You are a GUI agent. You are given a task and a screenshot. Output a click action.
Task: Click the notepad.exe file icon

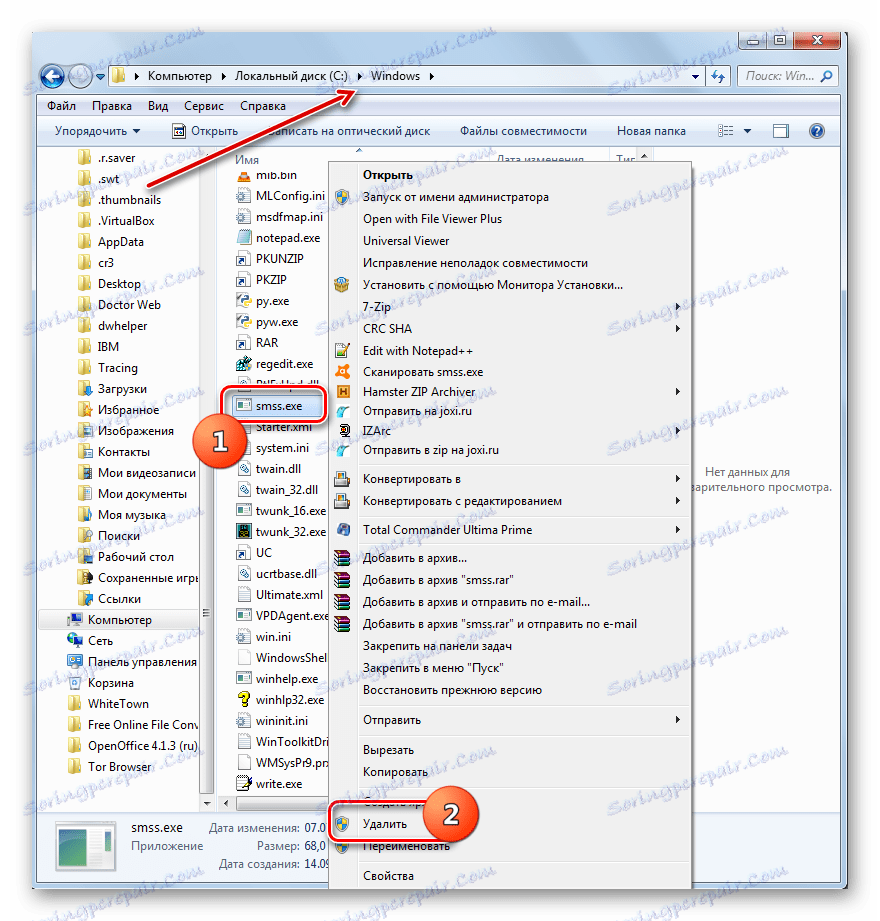[x=243, y=238]
